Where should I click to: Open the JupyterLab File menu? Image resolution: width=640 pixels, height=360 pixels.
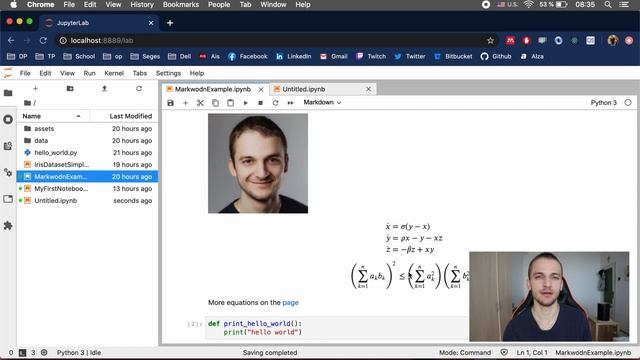coord(25,73)
